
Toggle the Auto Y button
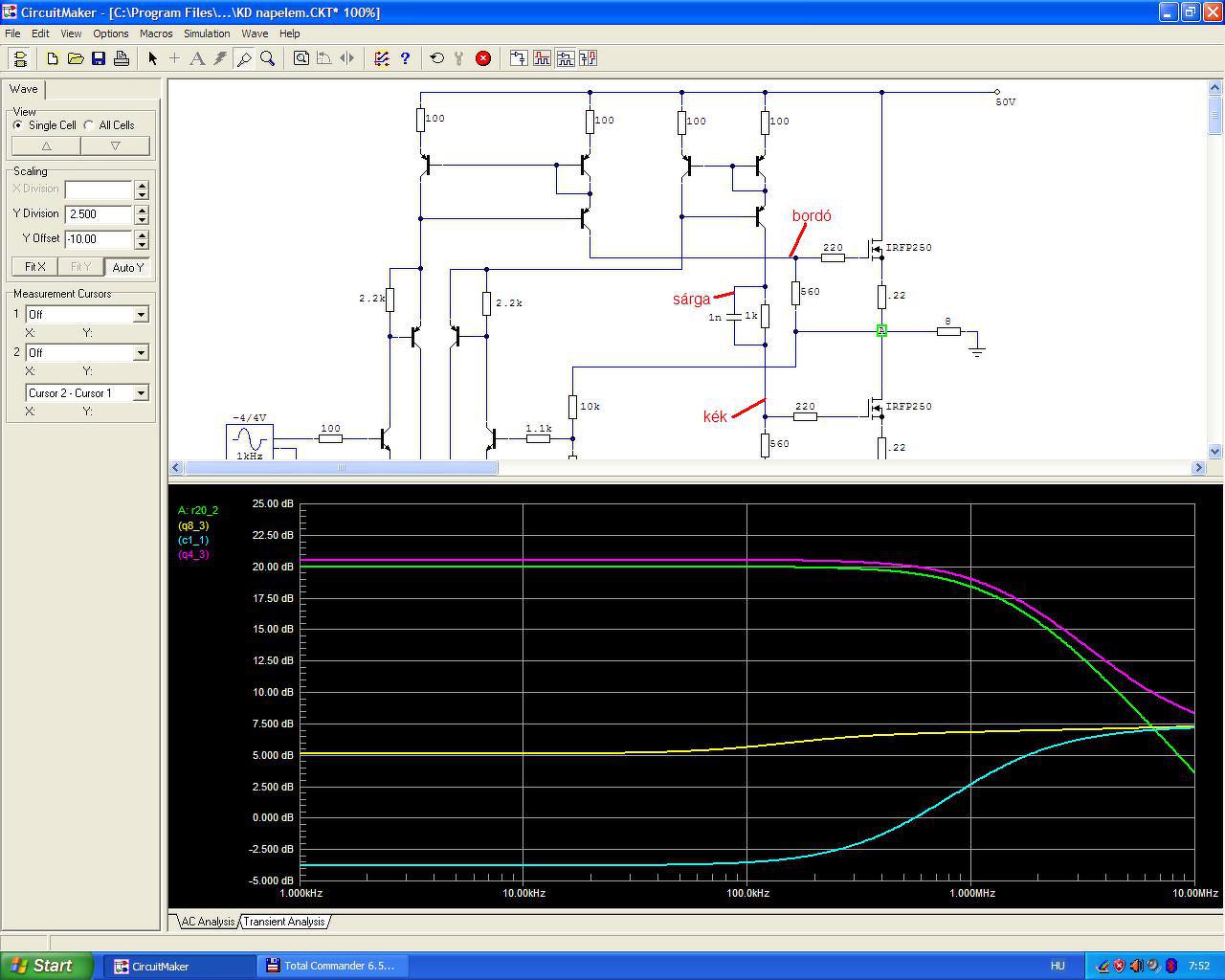click(x=127, y=267)
